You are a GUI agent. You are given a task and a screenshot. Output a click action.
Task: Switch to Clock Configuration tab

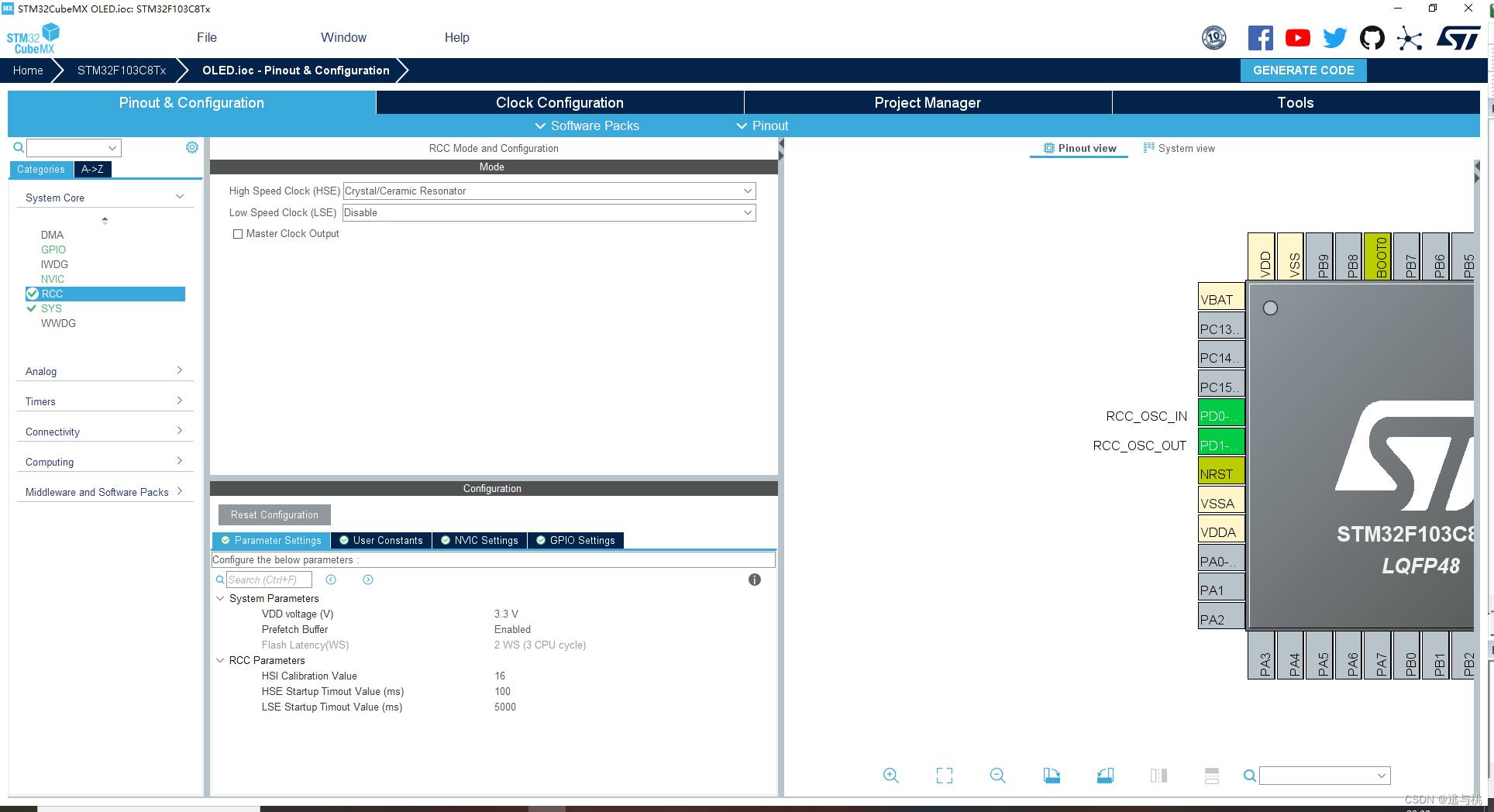pyautogui.click(x=559, y=102)
